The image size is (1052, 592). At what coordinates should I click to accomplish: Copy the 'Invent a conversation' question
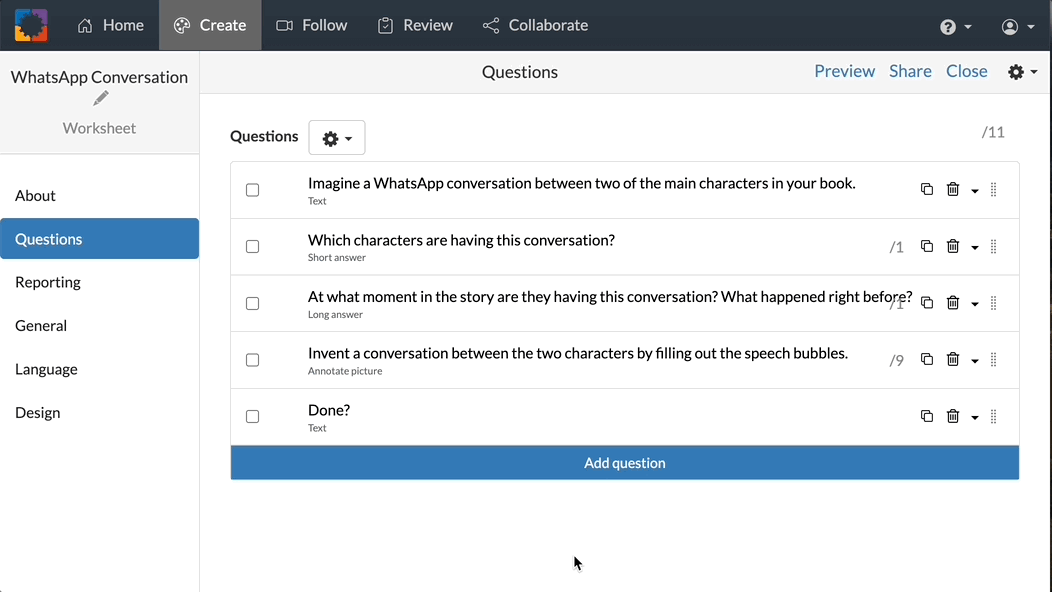click(927, 360)
